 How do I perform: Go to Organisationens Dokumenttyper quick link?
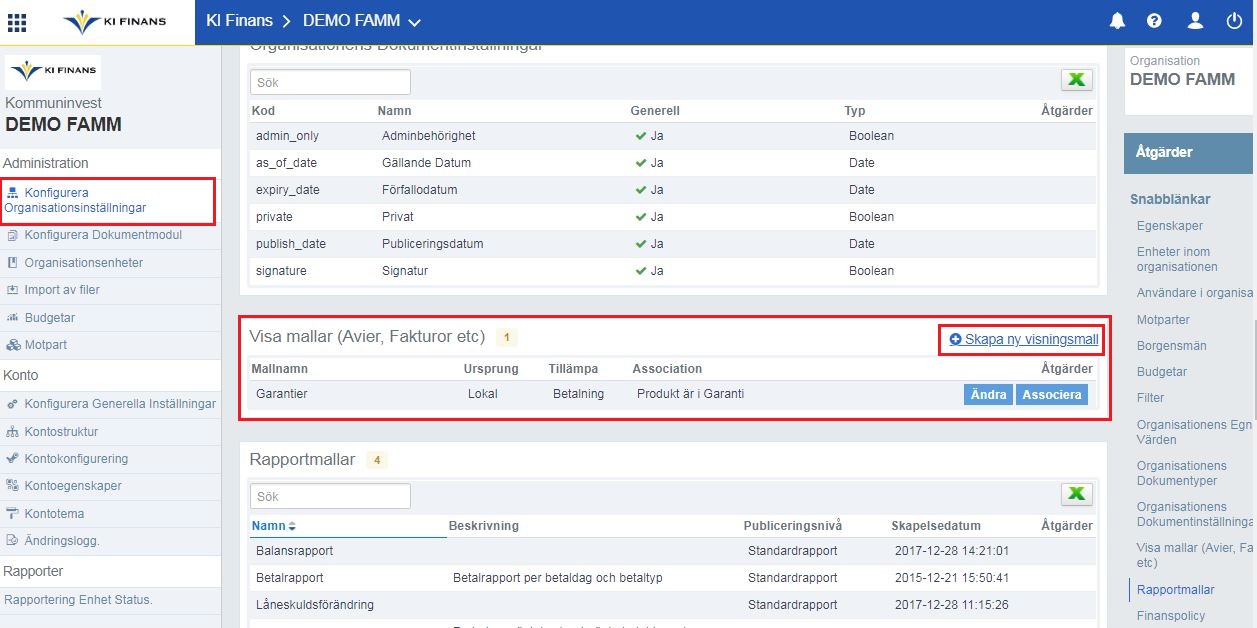pos(1182,473)
